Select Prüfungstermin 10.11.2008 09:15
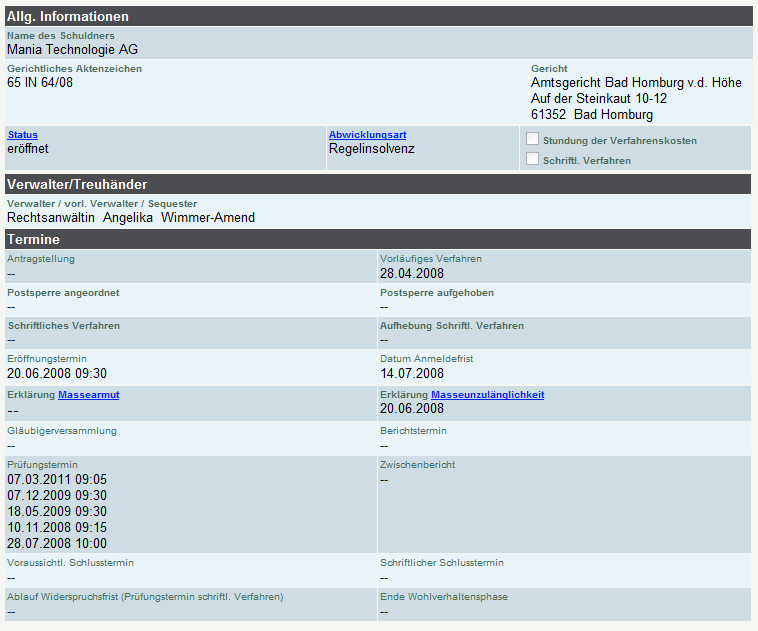Viewport: 758px width, 631px height. (x=57, y=528)
